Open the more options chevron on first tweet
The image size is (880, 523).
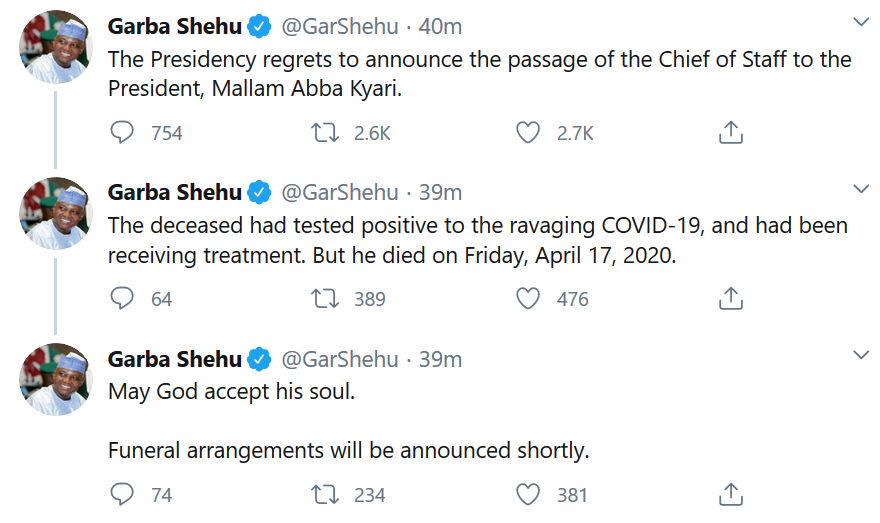860,22
